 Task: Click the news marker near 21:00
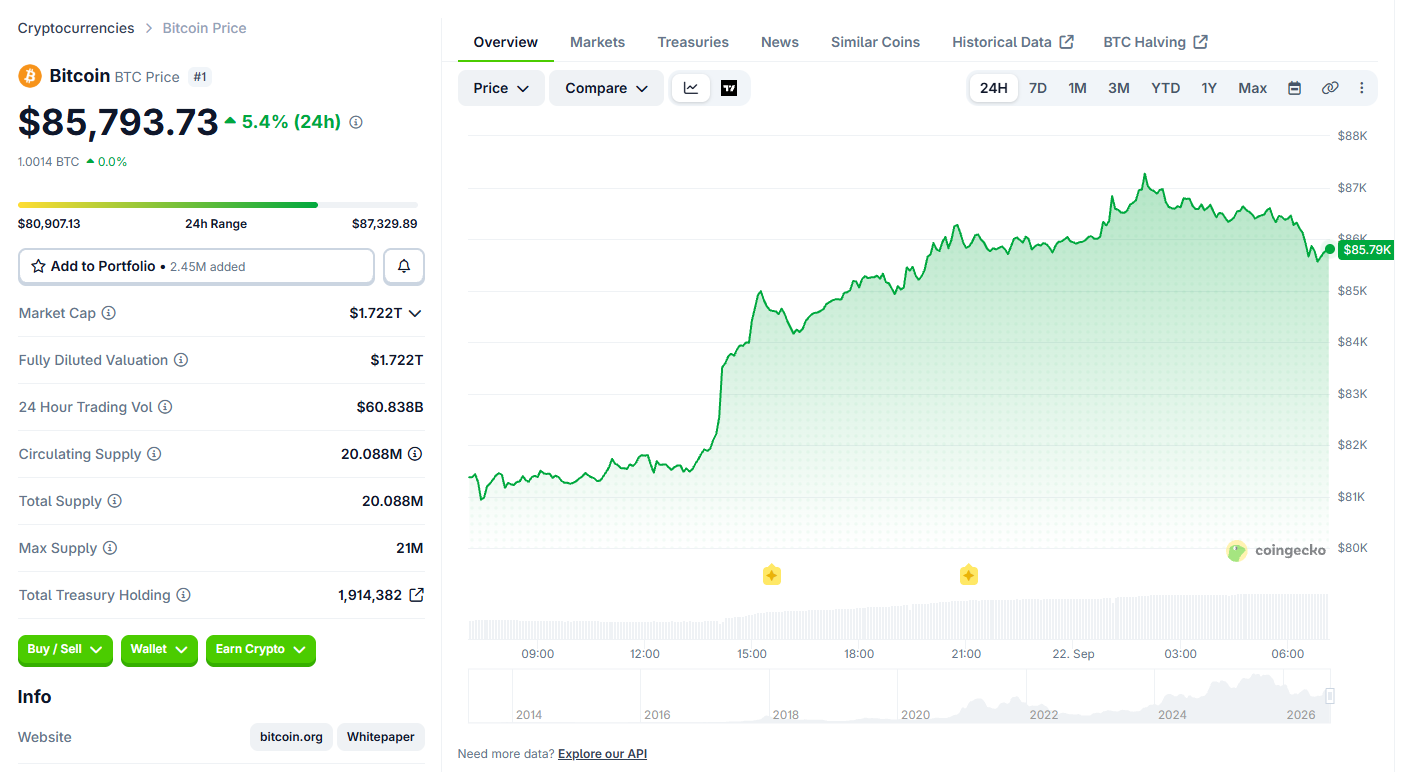968,575
